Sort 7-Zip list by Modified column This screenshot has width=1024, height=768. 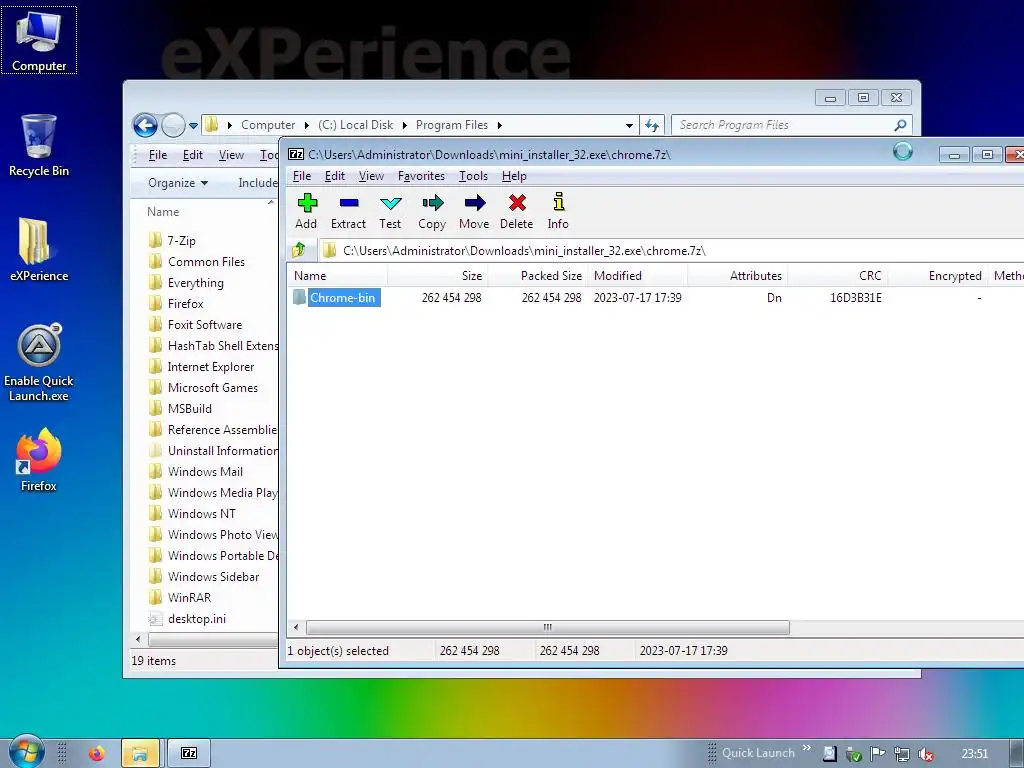637,276
